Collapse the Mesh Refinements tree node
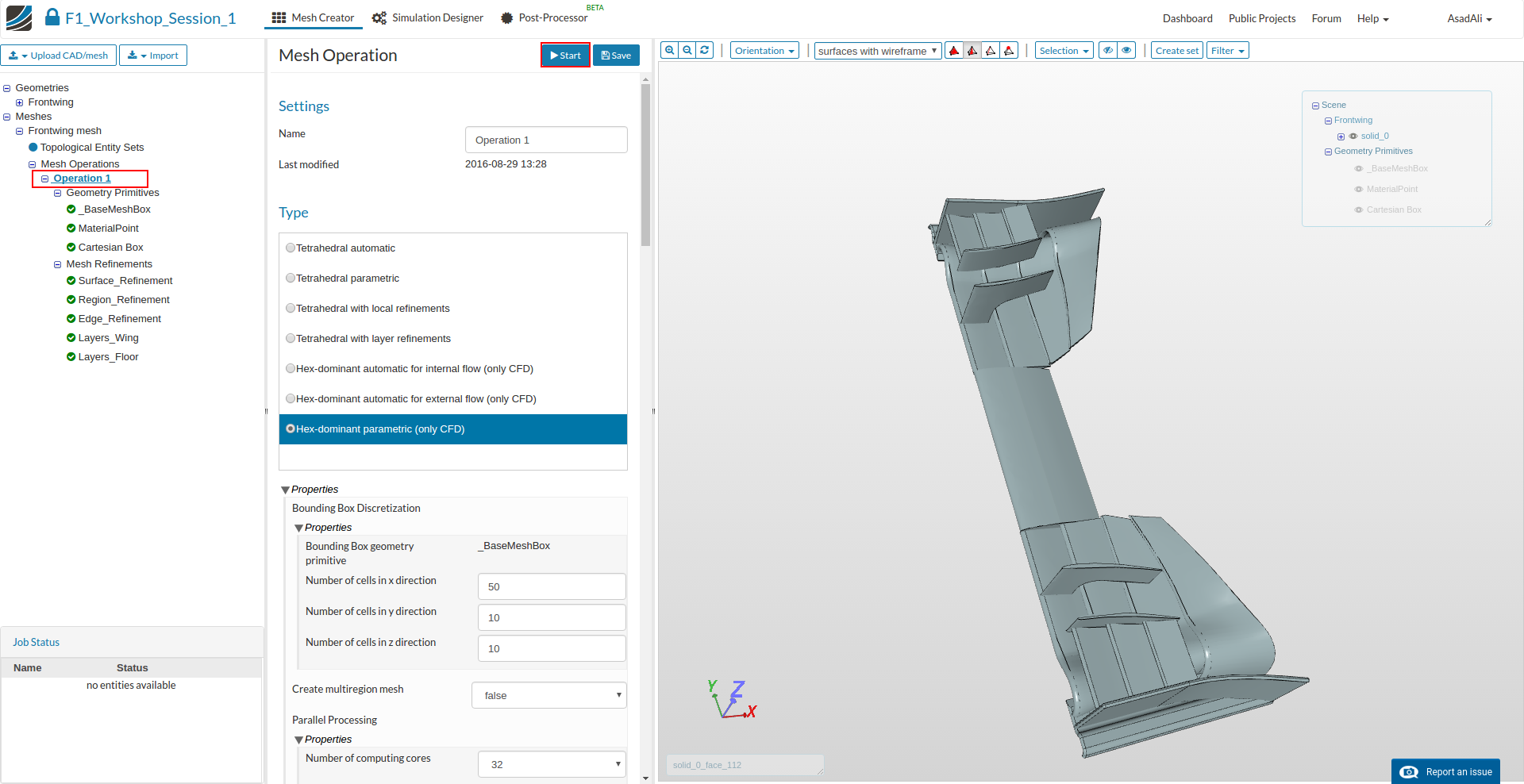 (57, 264)
